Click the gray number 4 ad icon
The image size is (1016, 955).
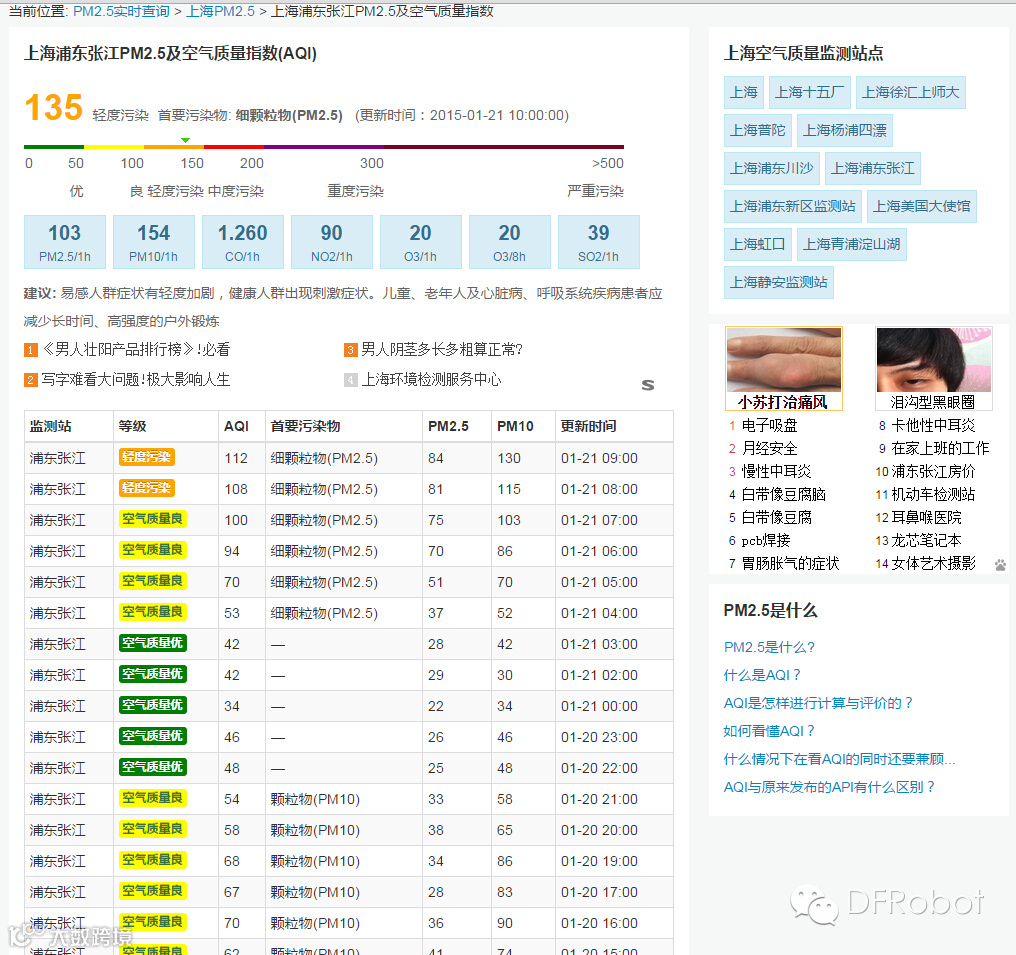tap(351, 380)
